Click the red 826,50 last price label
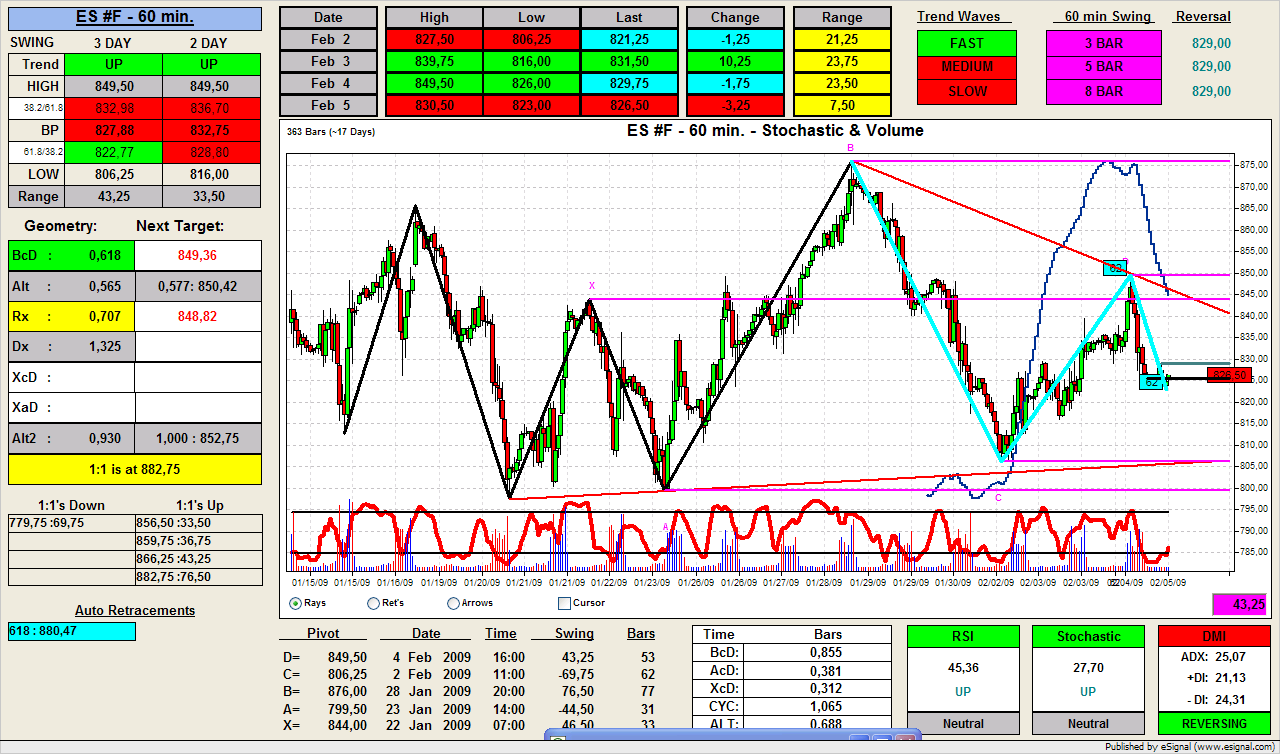1280x754 pixels. pyautogui.click(x=1229, y=375)
